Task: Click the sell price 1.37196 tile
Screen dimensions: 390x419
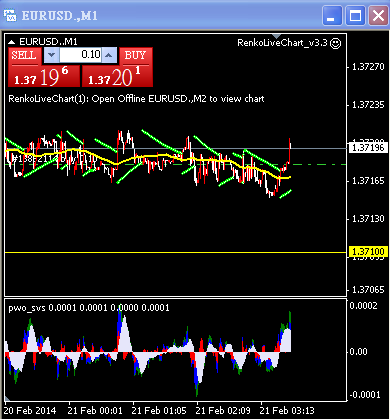Action: coord(44,76)
